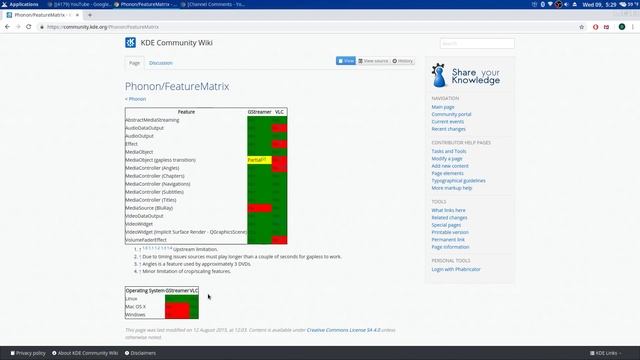Open the What links here link
This screenshot has height=360, width=640.
pyautogui.click(x=449, y=210)
